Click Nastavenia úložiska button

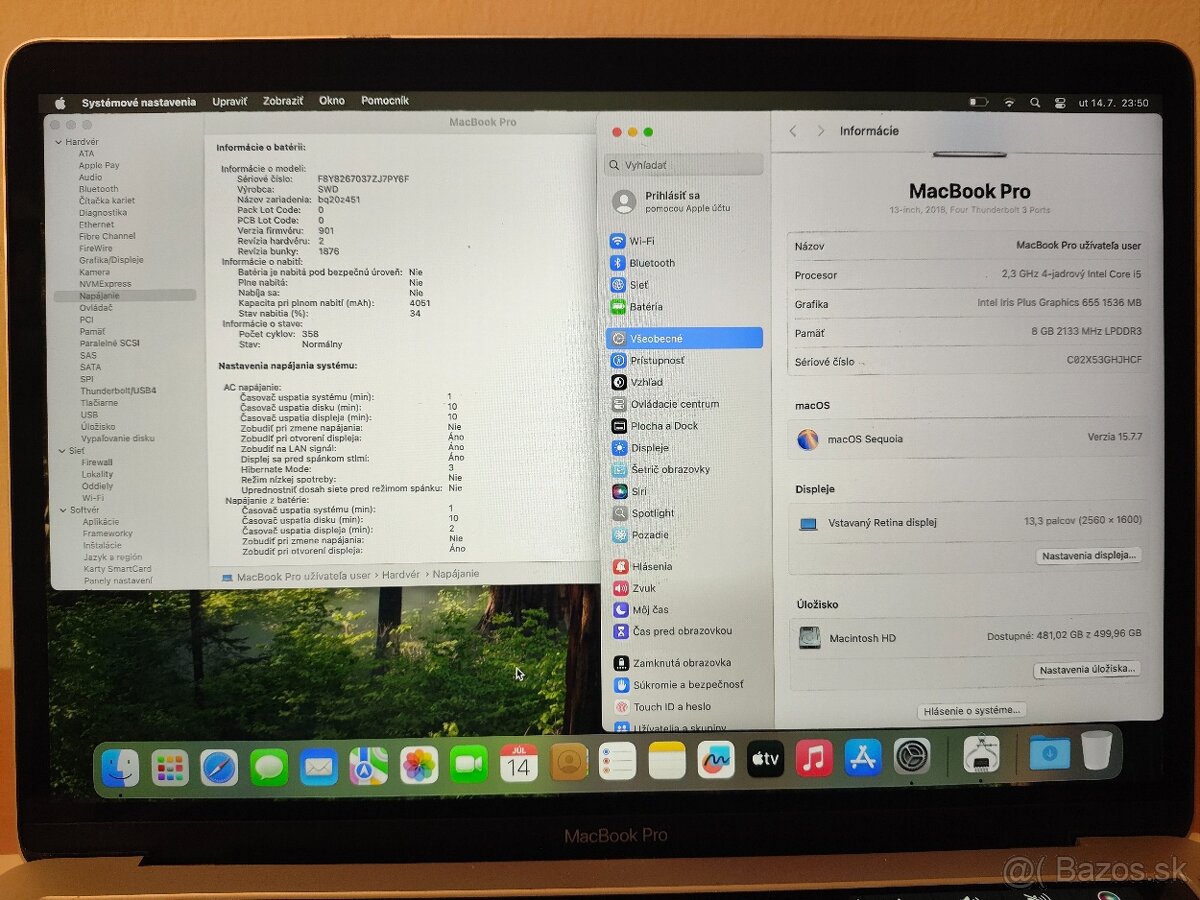[x=1086, y=670]
